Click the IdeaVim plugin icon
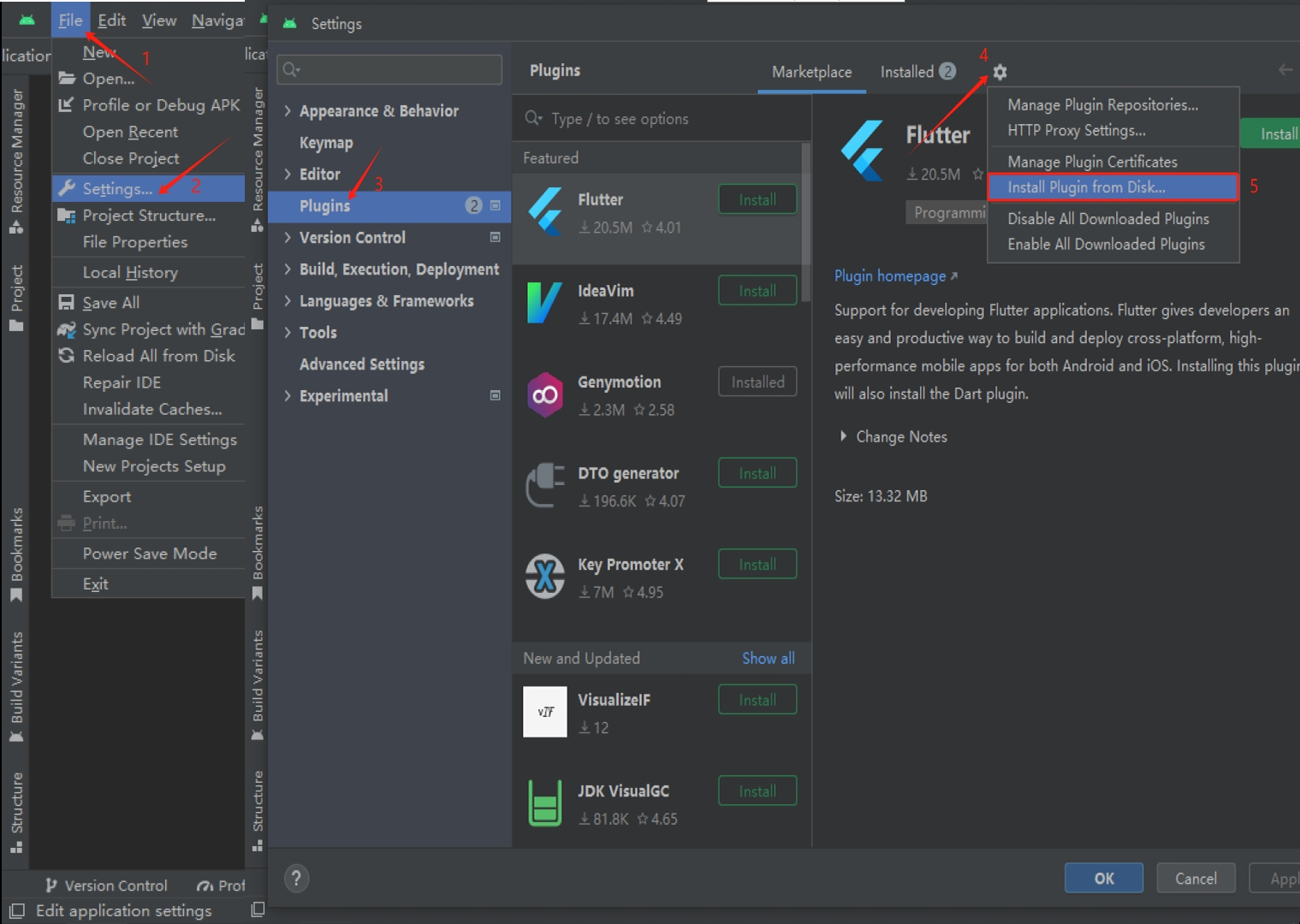1300x924 pixels. 545,303
